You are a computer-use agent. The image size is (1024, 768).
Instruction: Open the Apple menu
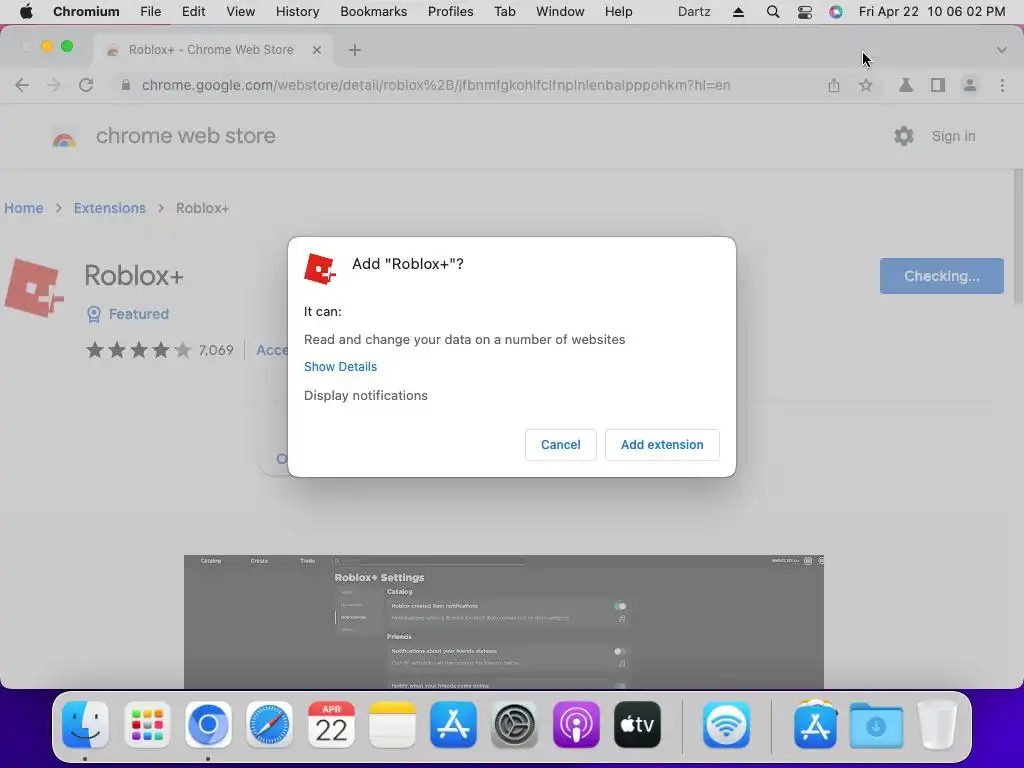coord(25,12)
